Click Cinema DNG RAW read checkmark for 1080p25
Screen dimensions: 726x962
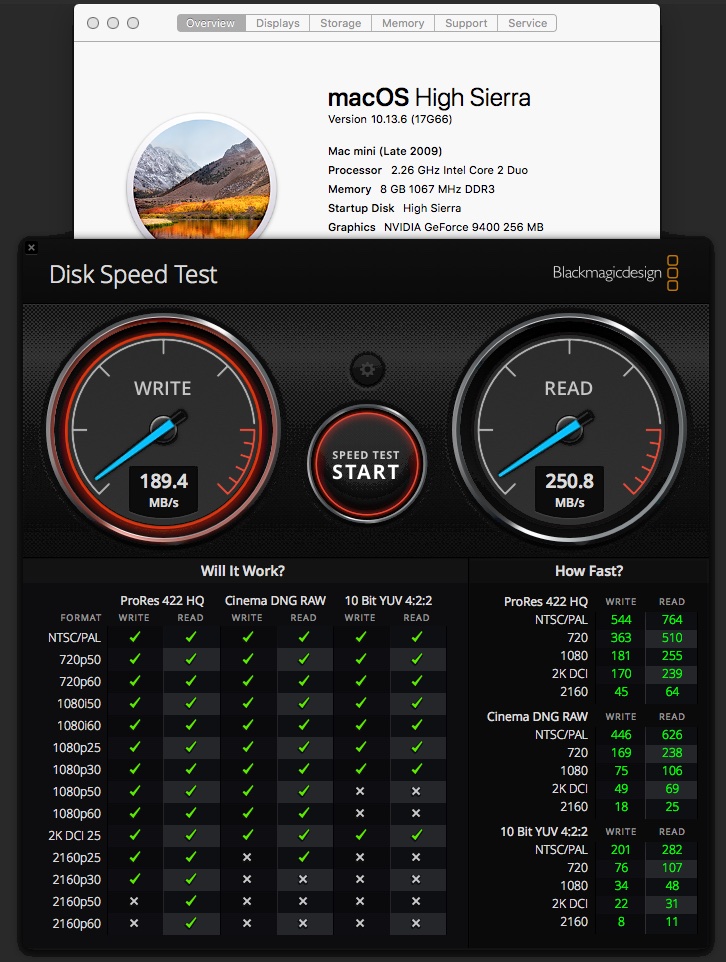click(x=304, y=747)
